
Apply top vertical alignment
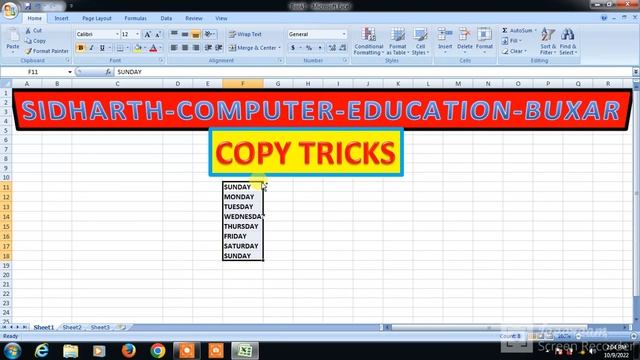coord(174,34)
